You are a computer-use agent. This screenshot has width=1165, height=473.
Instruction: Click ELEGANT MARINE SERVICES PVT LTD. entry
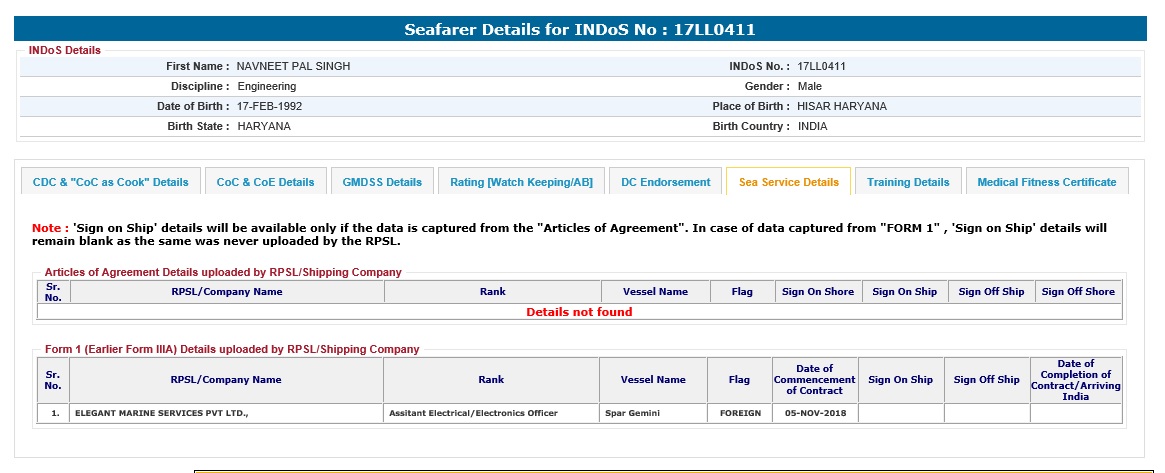point(159,413)
